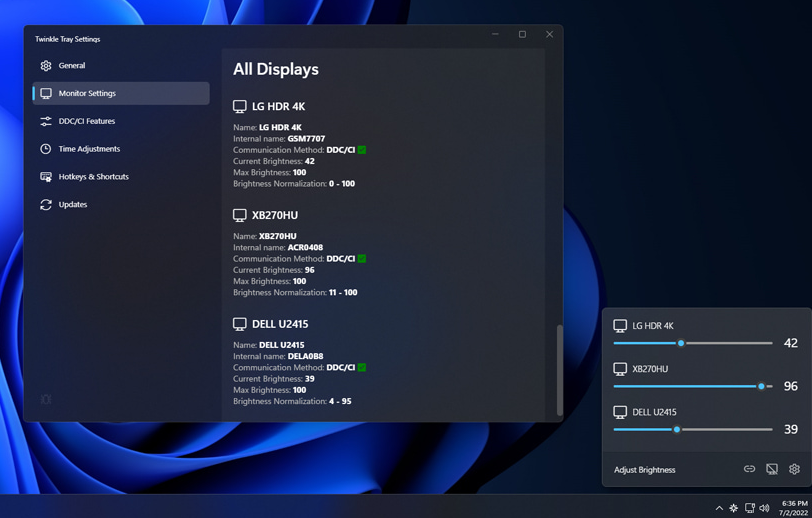Click the bug icon at sidebar bottom
Viewport: 812px width, 518px height.
[46, 399]
